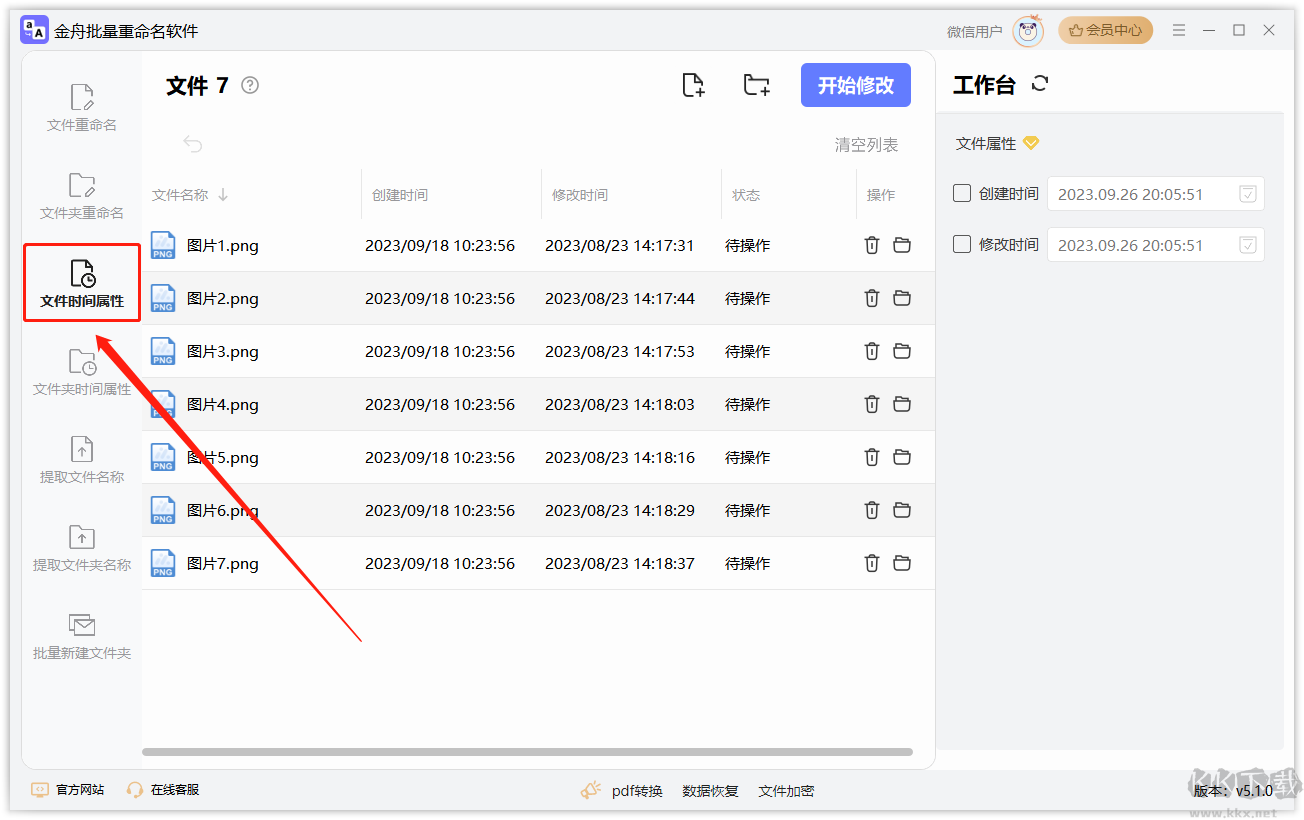The width and height of the screenshot is (1304, 820).
Task: Select the 提取文件名称 extraction tool
Action: pyautogui.click(x=81, y=460)
